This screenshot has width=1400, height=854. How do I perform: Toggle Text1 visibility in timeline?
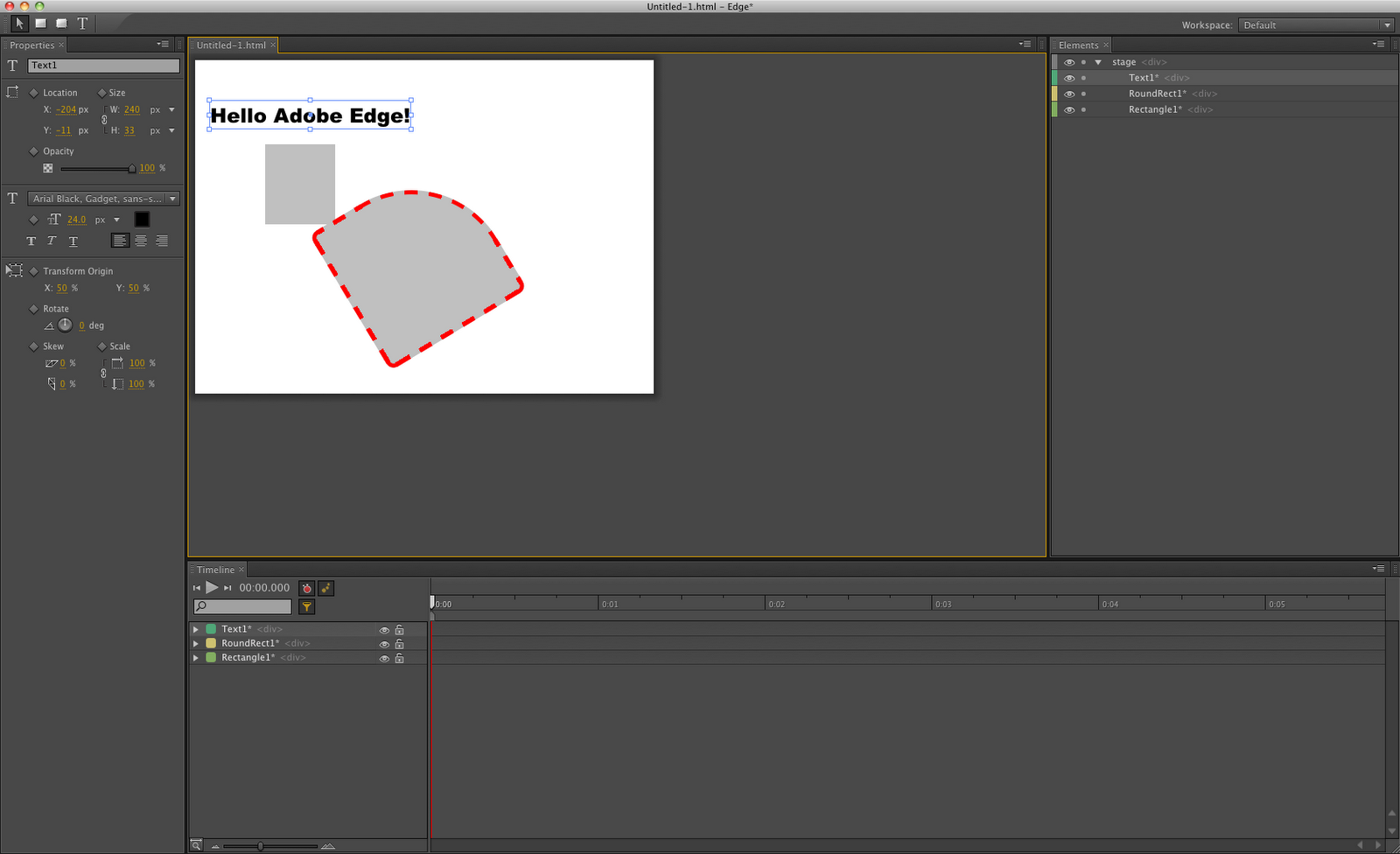pyautogui.click(x=384, y=630)
